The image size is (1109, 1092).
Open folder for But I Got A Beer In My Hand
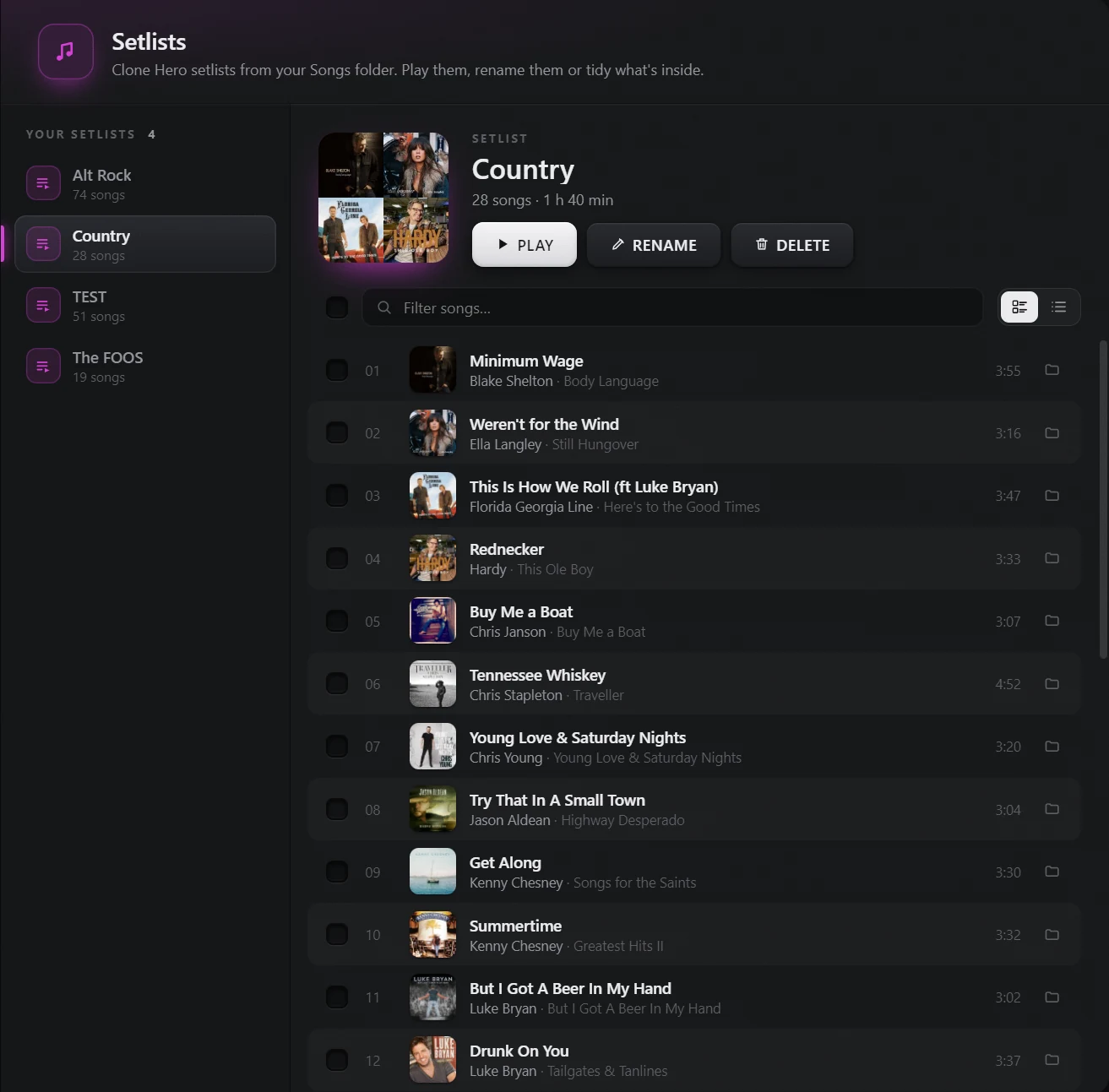click(1052, 997)
